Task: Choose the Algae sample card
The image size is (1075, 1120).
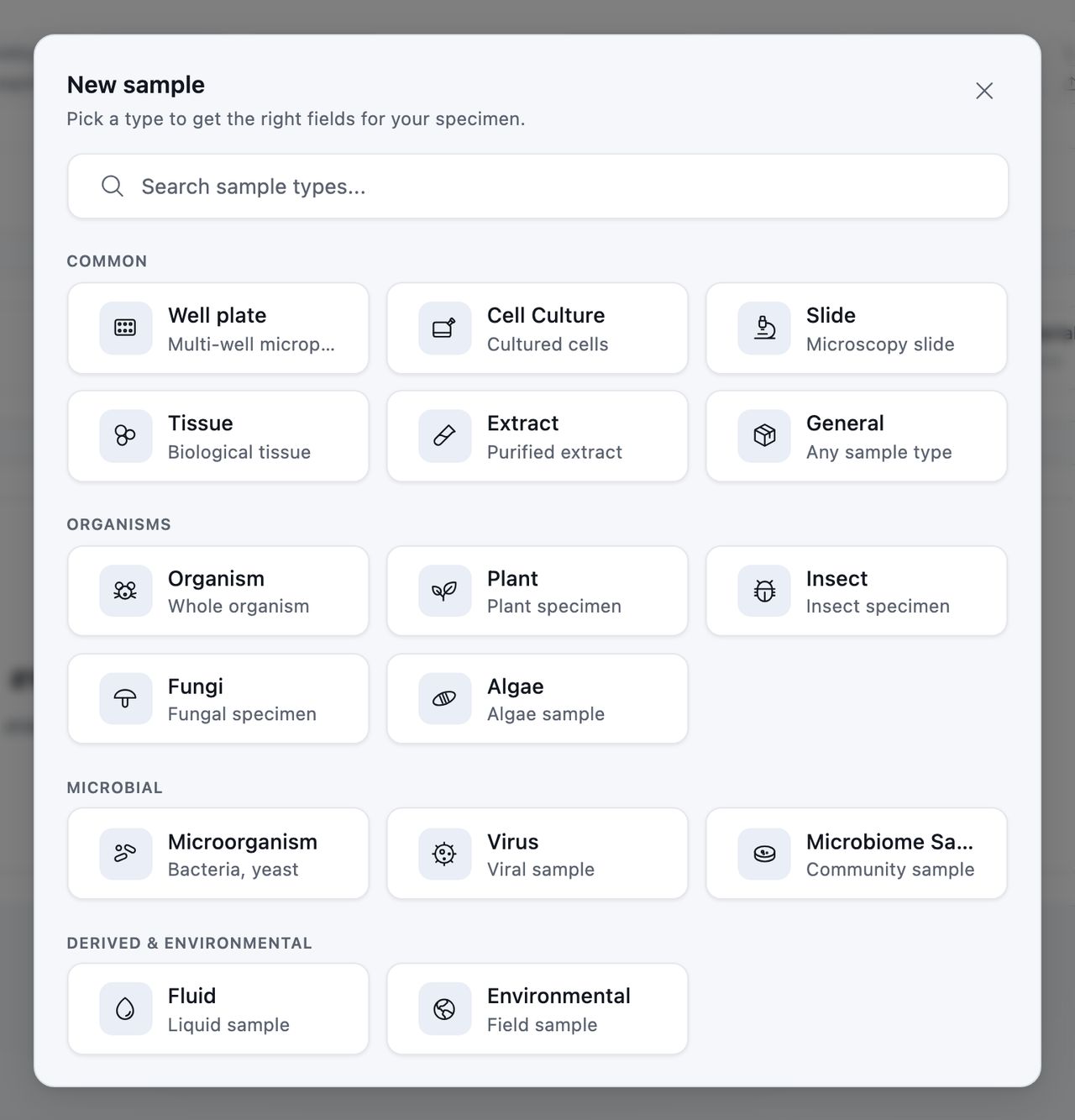Action: click(537, 699)
